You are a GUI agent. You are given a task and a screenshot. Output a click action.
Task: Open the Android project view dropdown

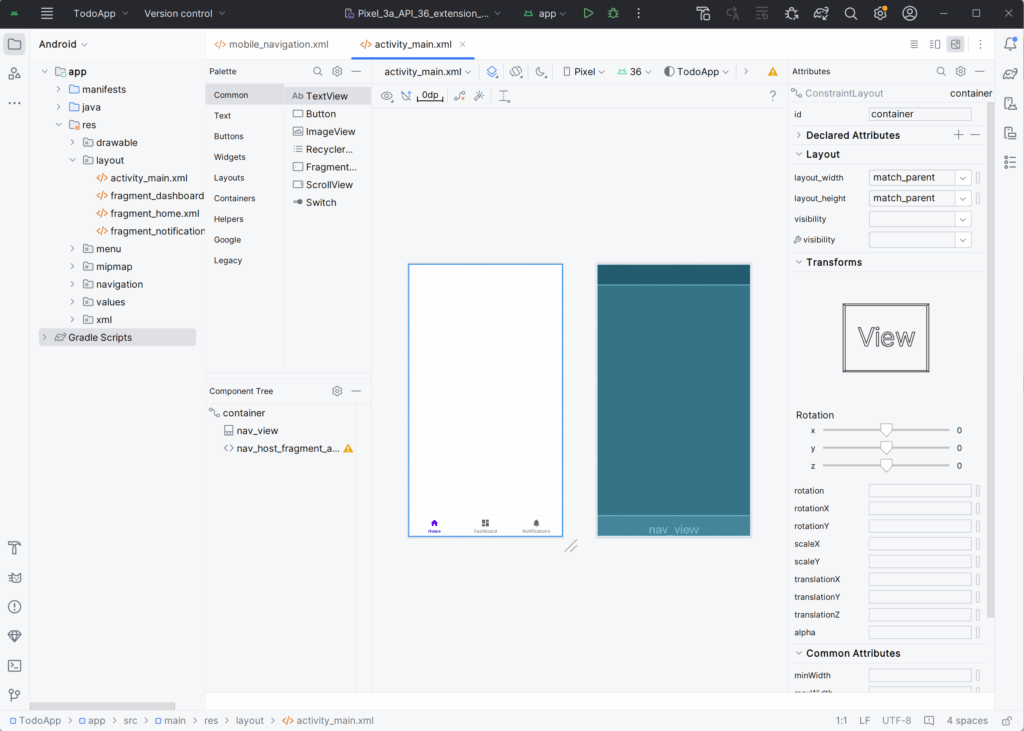[x=63, y=44]
